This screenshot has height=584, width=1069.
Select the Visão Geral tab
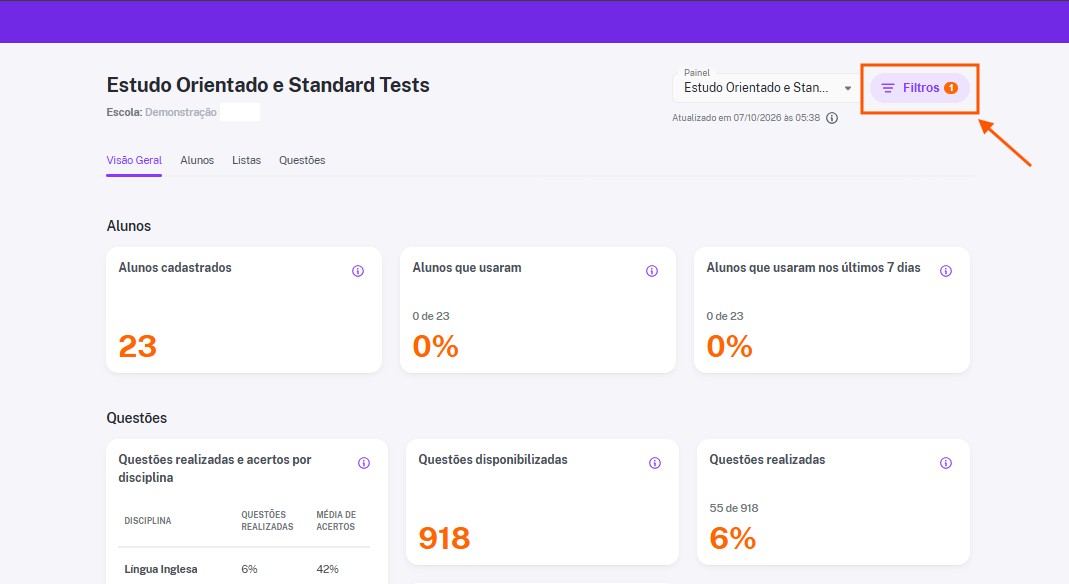click(x=134, y=161)
